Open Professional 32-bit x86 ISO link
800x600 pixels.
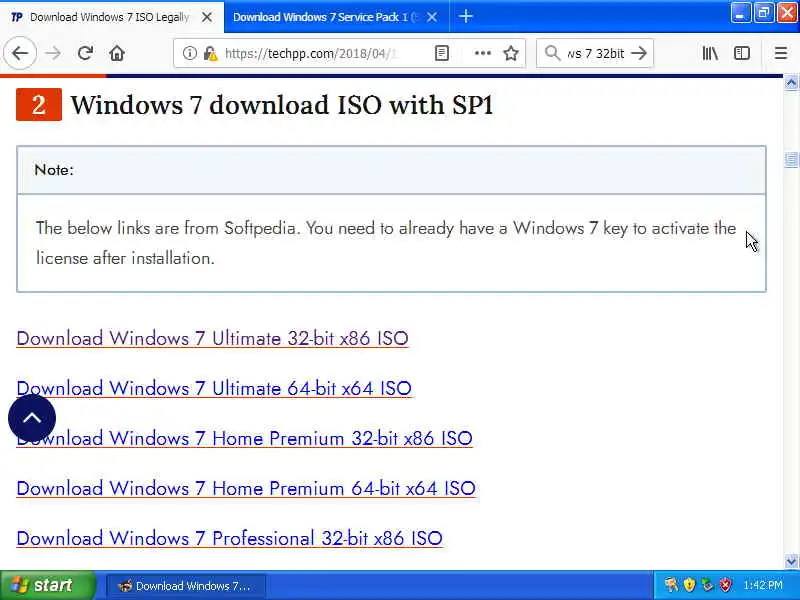(230, 538)
